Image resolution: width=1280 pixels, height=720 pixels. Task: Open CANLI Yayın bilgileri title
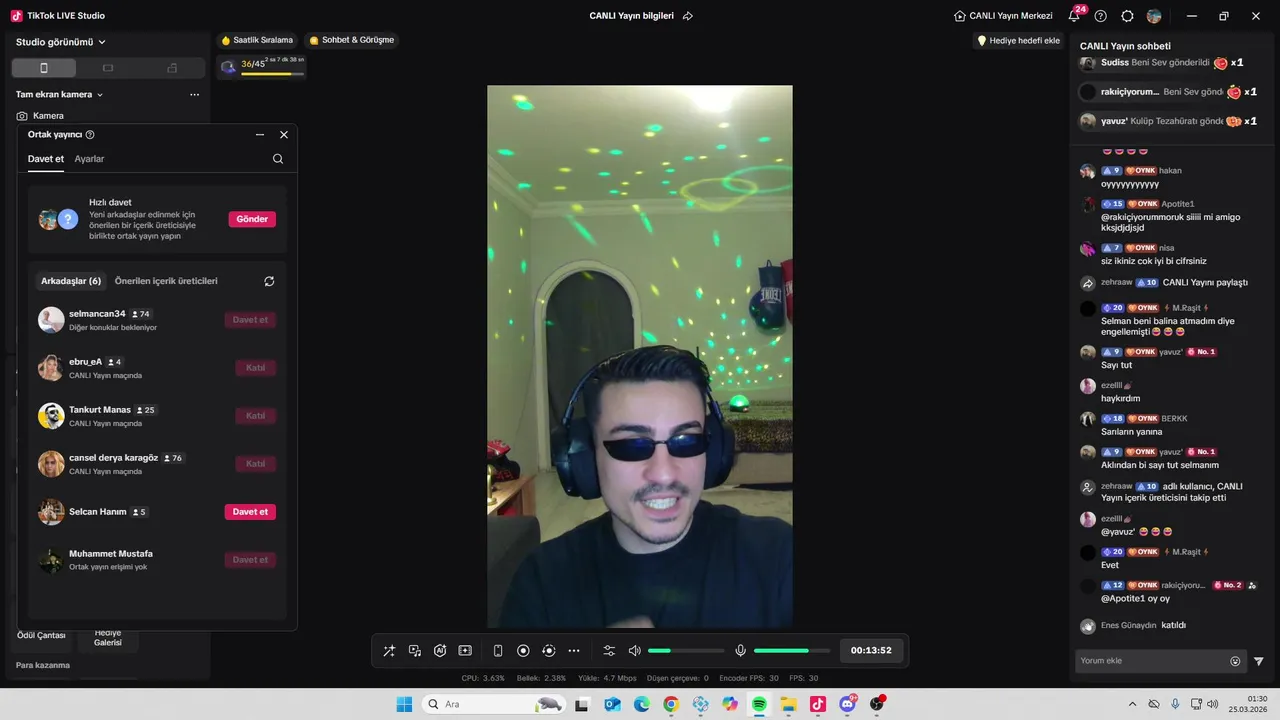(631, 16)
